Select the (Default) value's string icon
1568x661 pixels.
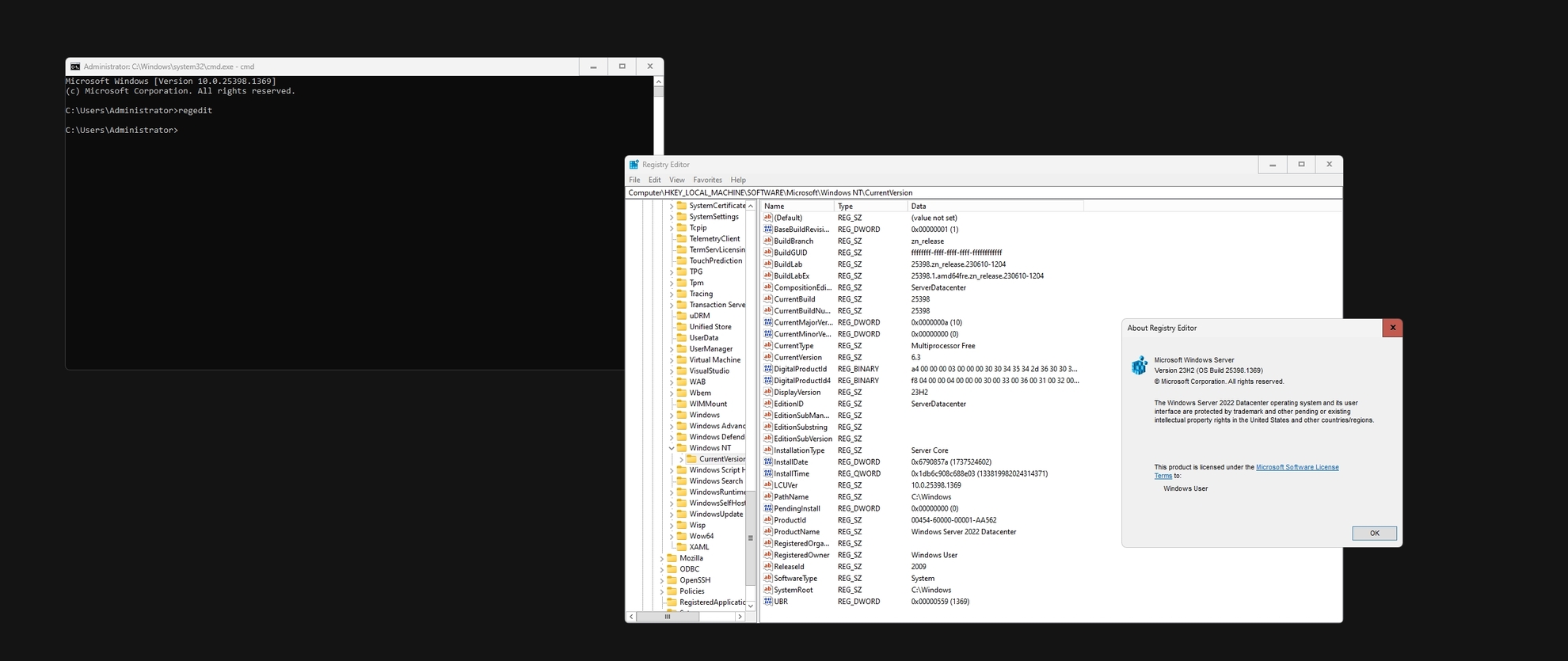pyautogui.click(x=767, y=218)
